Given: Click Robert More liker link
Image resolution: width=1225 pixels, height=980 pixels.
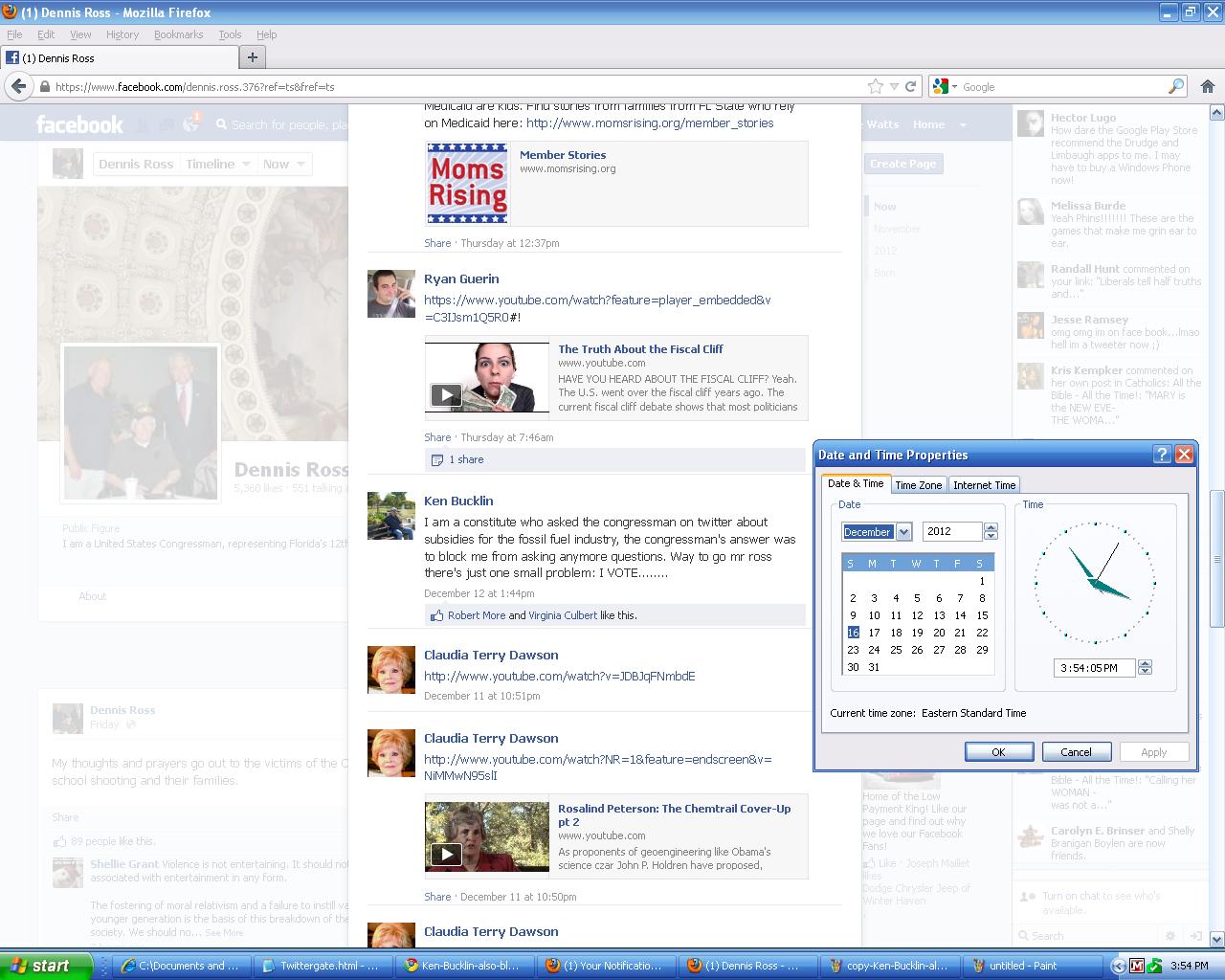Looking at the screenshot, I should click(x=477, y=615).
